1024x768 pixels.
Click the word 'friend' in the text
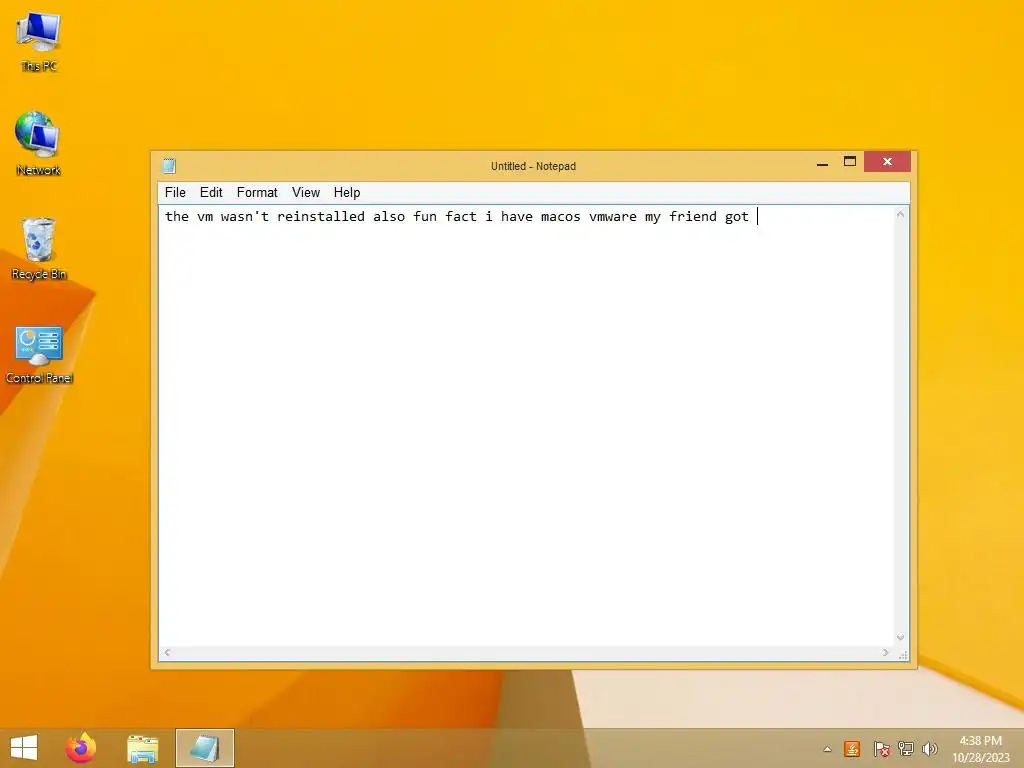click(693, 217)
